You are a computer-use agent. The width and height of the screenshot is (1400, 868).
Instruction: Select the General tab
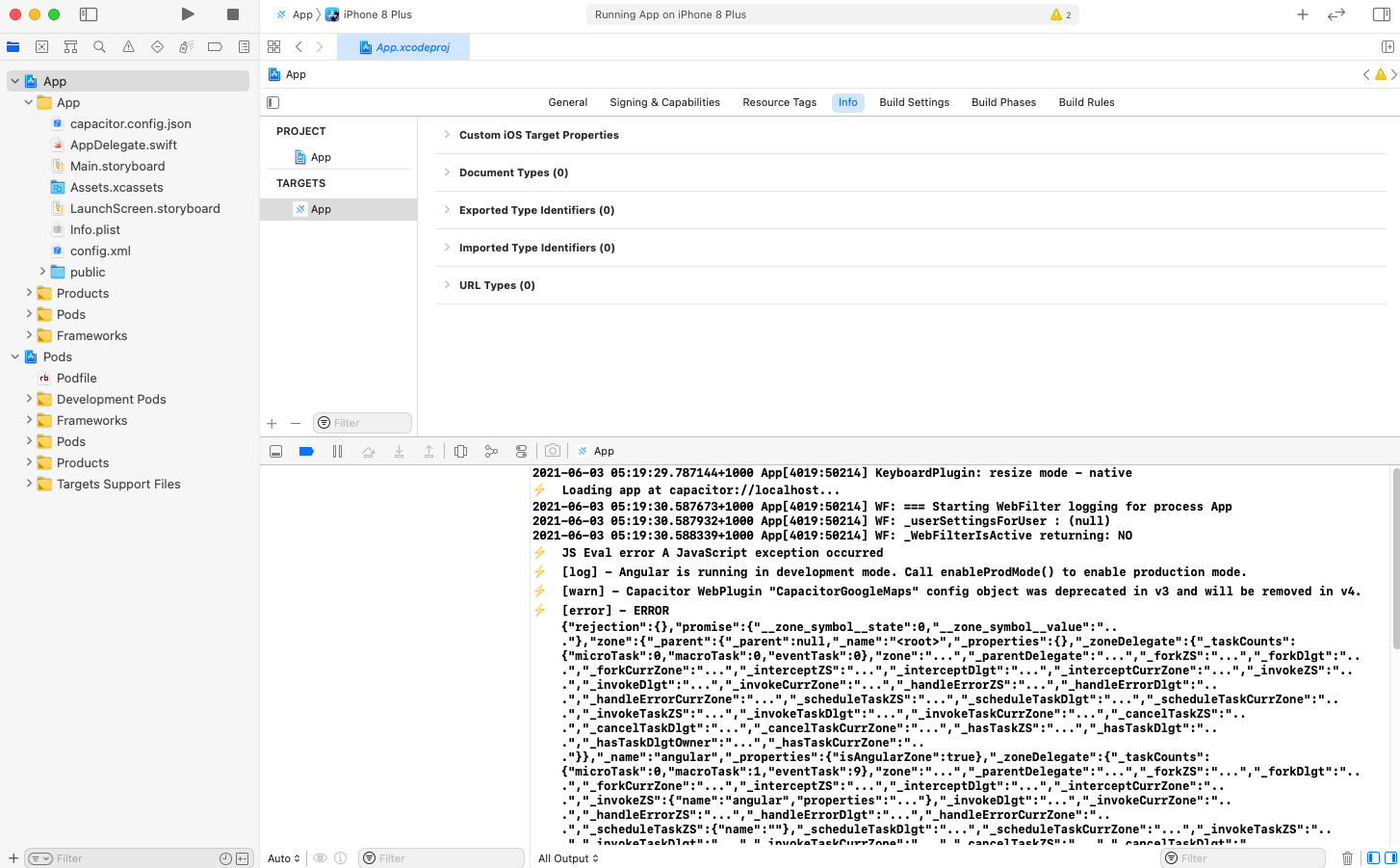tap(568, 102)
